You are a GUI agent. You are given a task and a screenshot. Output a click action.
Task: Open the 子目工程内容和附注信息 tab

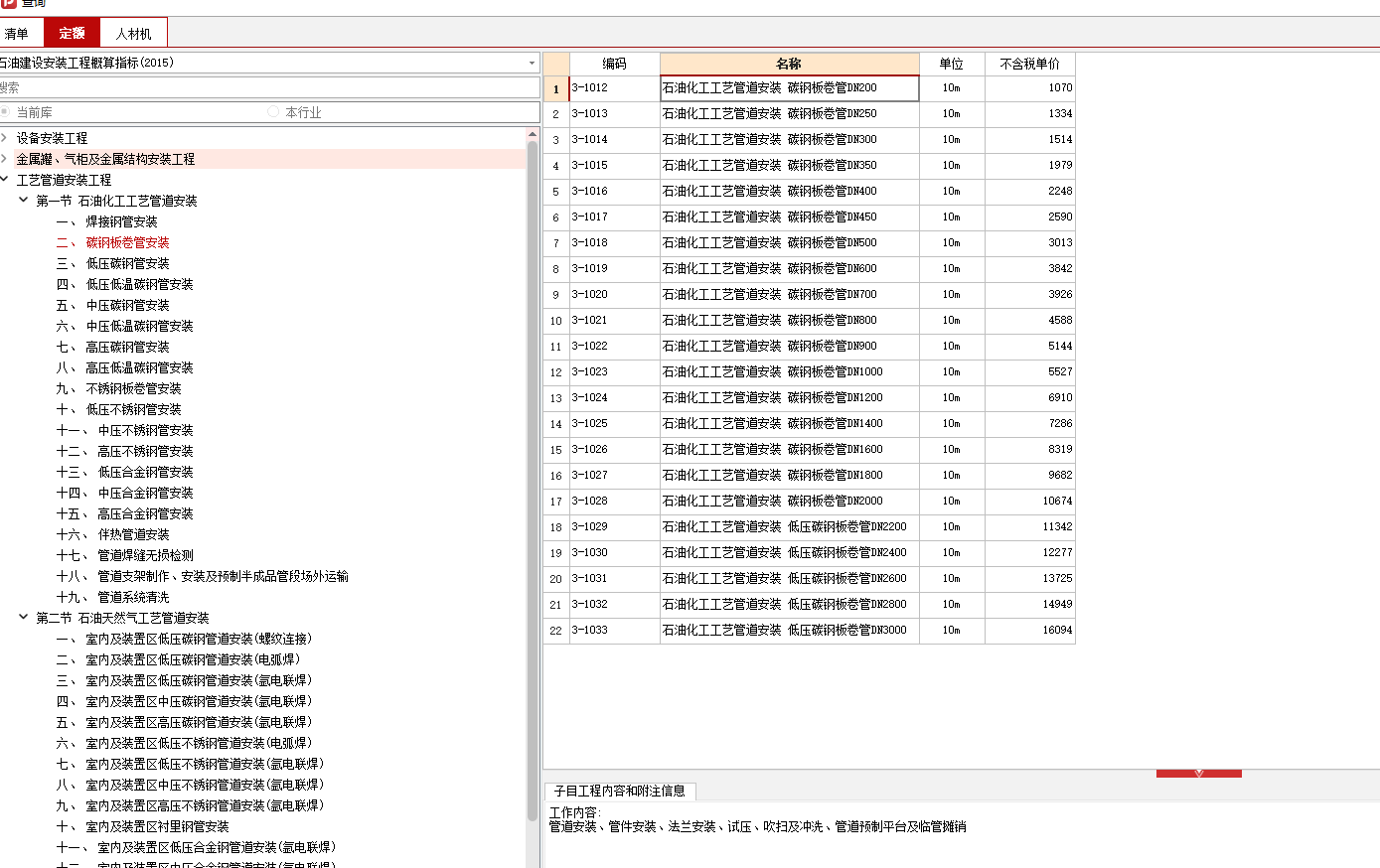click(x=620, y=791)
